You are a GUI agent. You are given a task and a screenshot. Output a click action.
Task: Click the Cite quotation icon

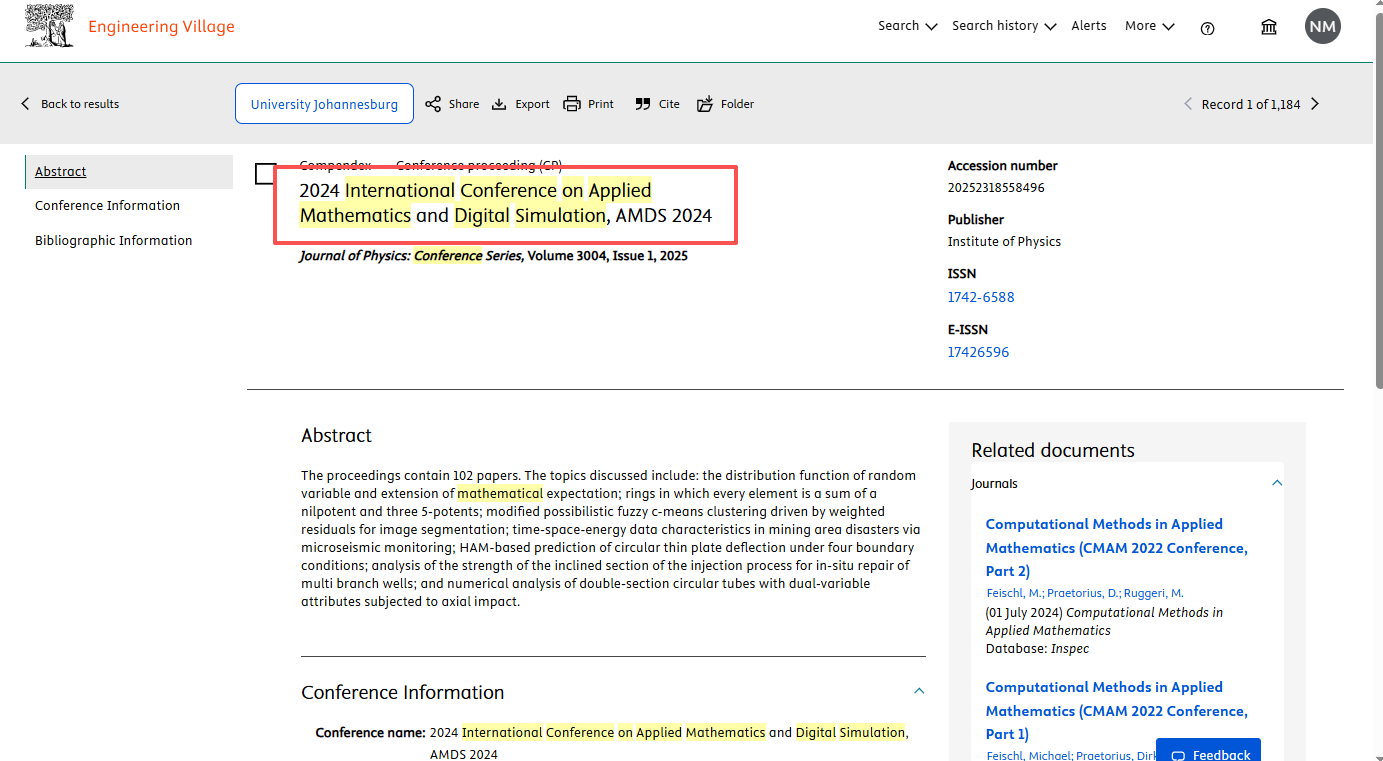[643, 104]
